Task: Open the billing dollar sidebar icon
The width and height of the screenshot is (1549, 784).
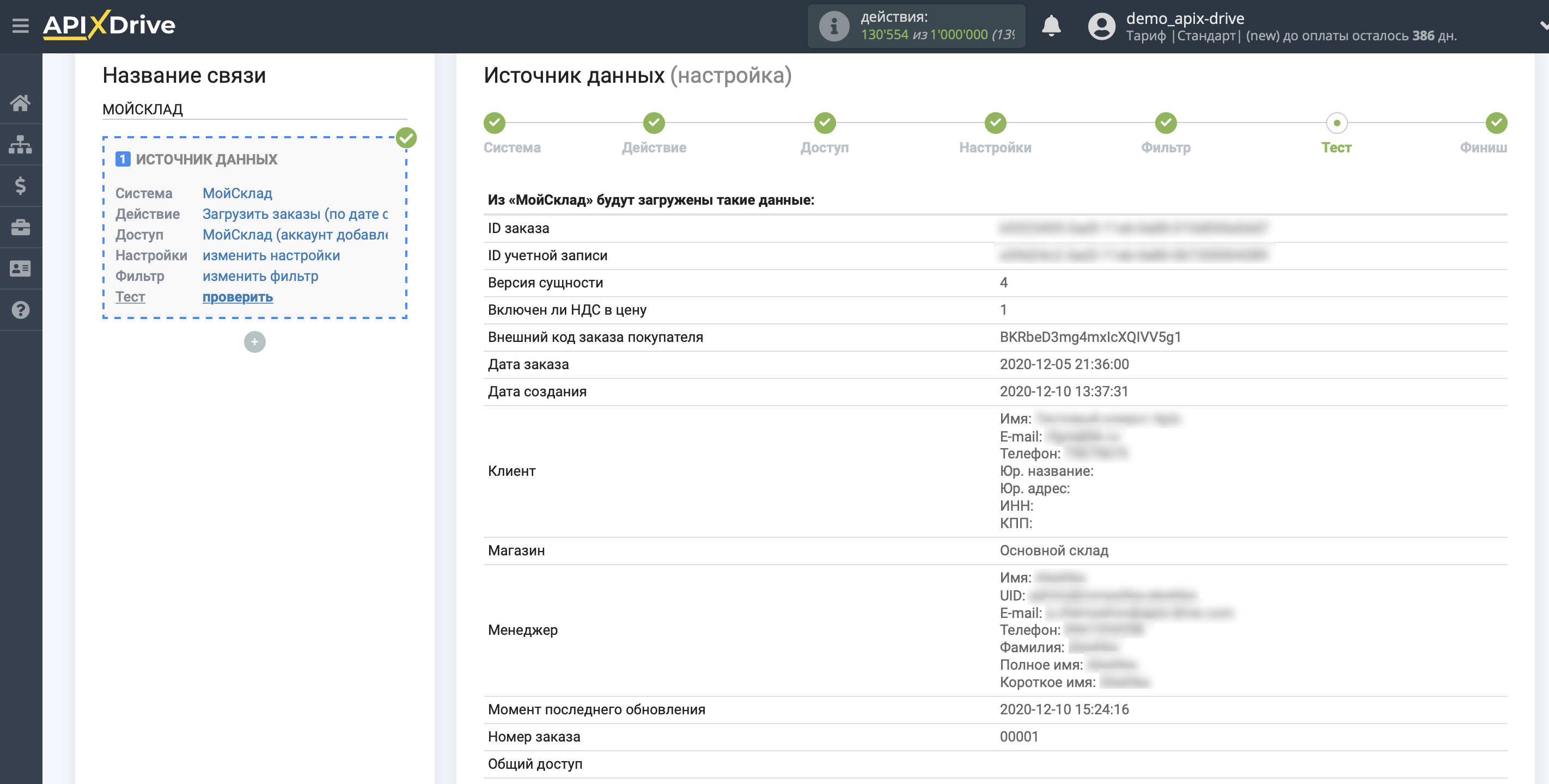Action: 21,186
